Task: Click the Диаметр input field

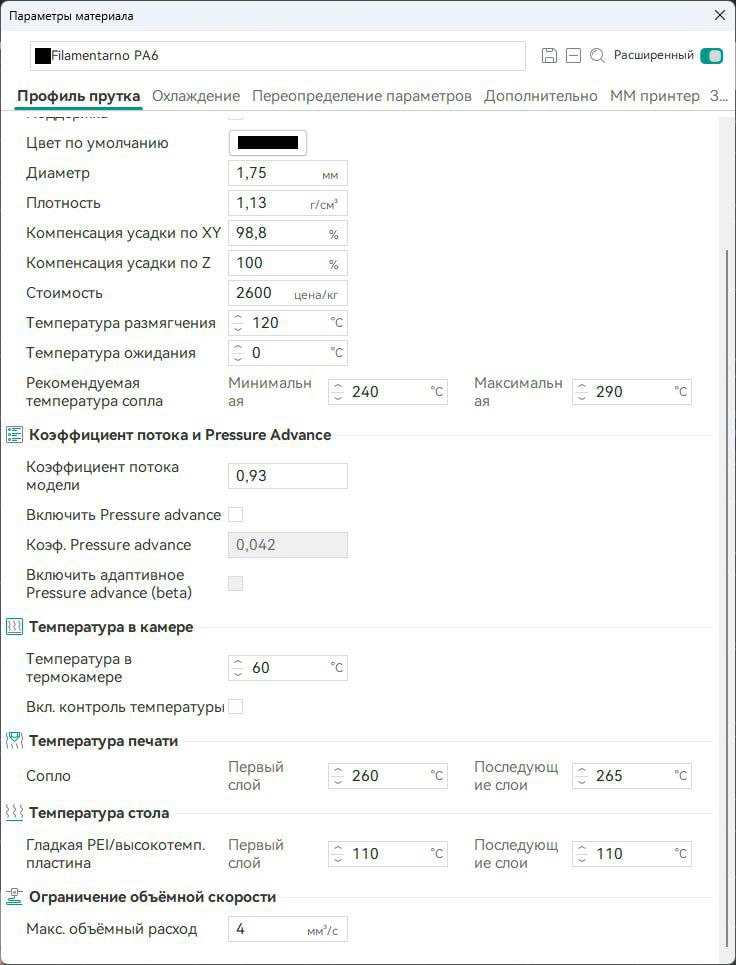Action: tap(276, 173)
